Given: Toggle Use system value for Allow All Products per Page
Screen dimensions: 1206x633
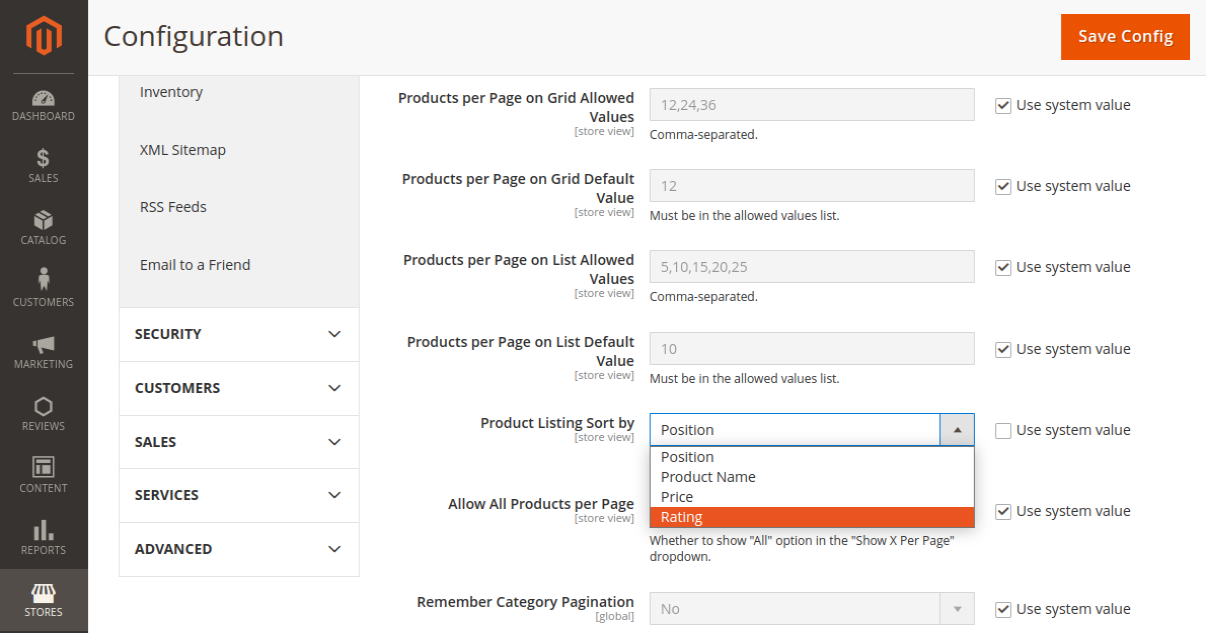Looking at the screenshot, I should click(1003, 511).
